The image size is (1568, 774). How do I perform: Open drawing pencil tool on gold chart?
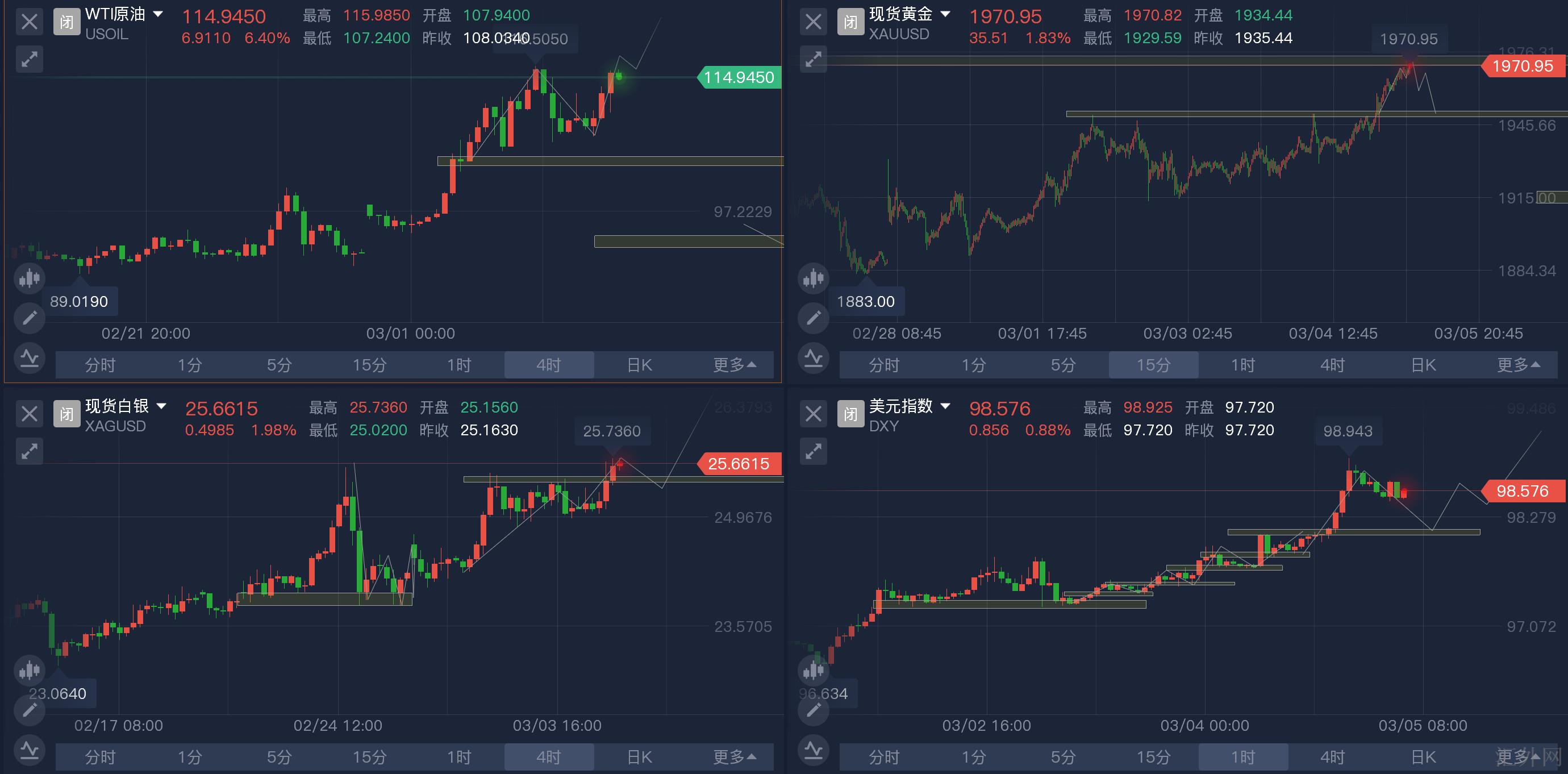tap(813, 317)
